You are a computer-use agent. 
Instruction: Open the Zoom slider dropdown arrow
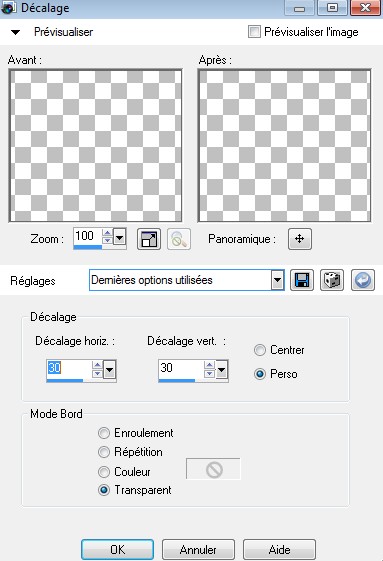tap(120, 237)
